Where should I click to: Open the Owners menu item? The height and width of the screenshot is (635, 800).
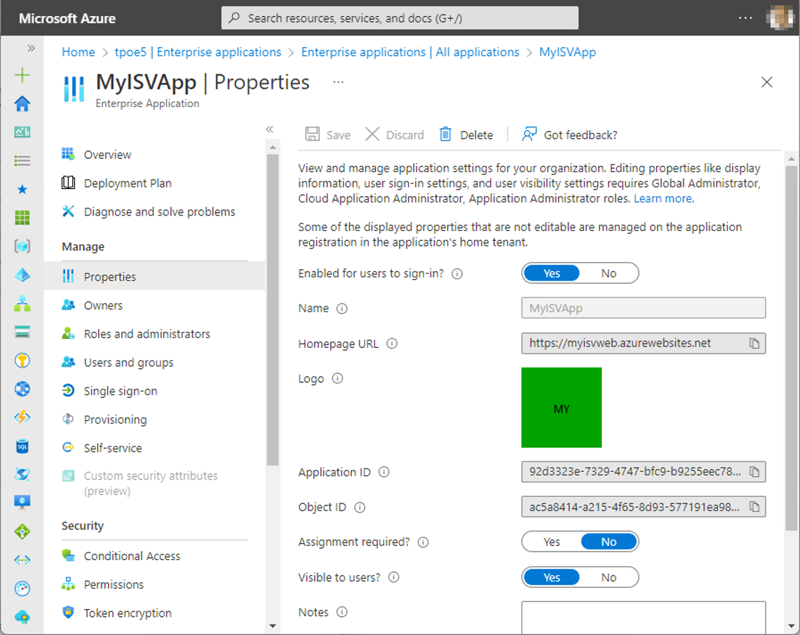click(103, 306)
